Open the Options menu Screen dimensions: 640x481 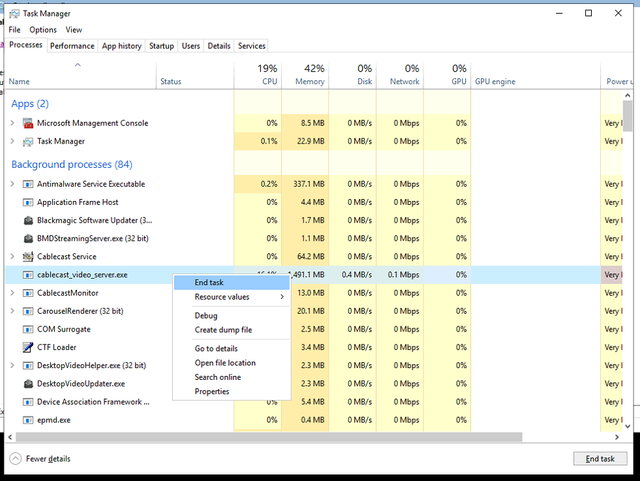[x=43, y=30]
